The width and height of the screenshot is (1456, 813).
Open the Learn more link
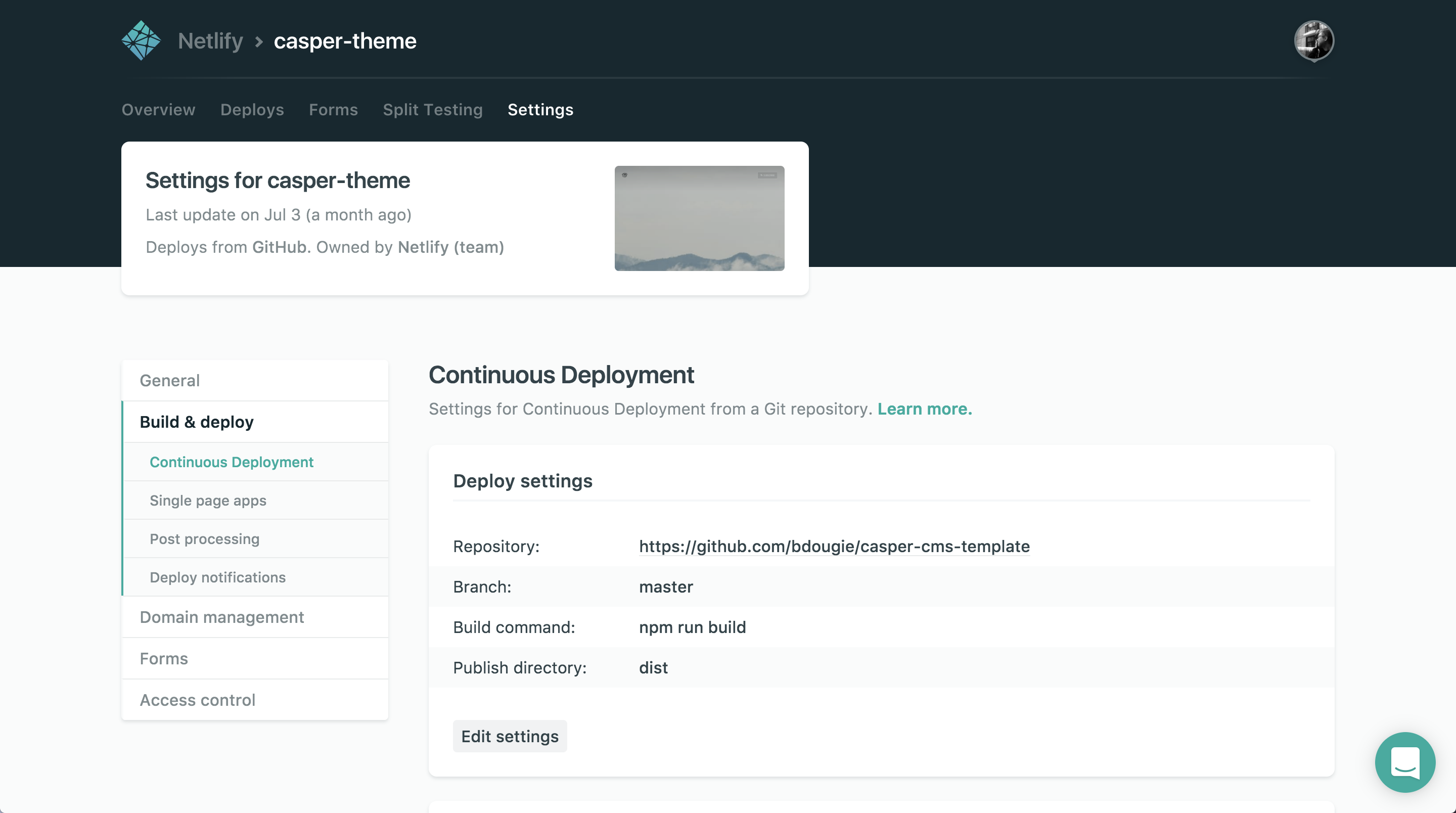pyautogui.click(x=924, y=409)
